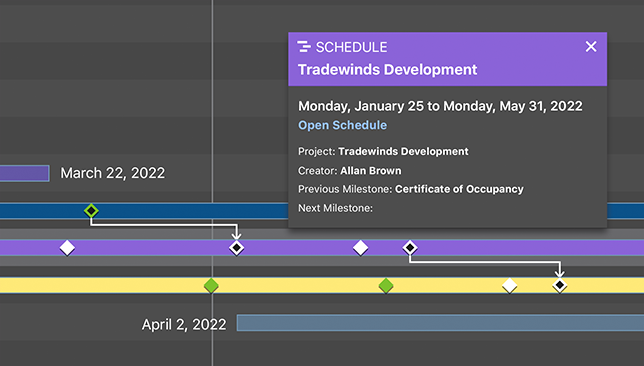This screenshot has height=366, width=644.
Task: Select third diamond on purple bar
Action: (361, 248)
